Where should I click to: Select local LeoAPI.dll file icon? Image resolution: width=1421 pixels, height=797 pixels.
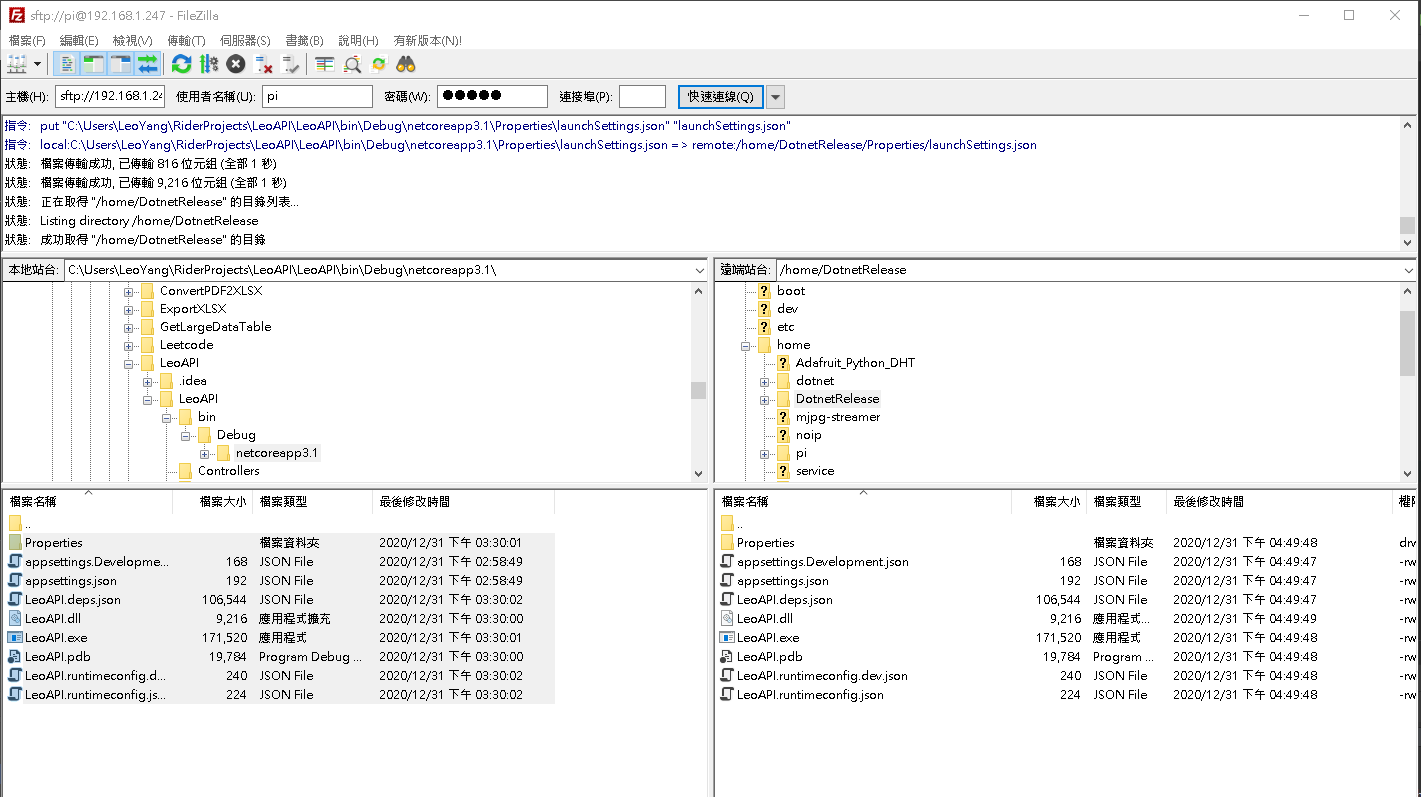(15, 618)
